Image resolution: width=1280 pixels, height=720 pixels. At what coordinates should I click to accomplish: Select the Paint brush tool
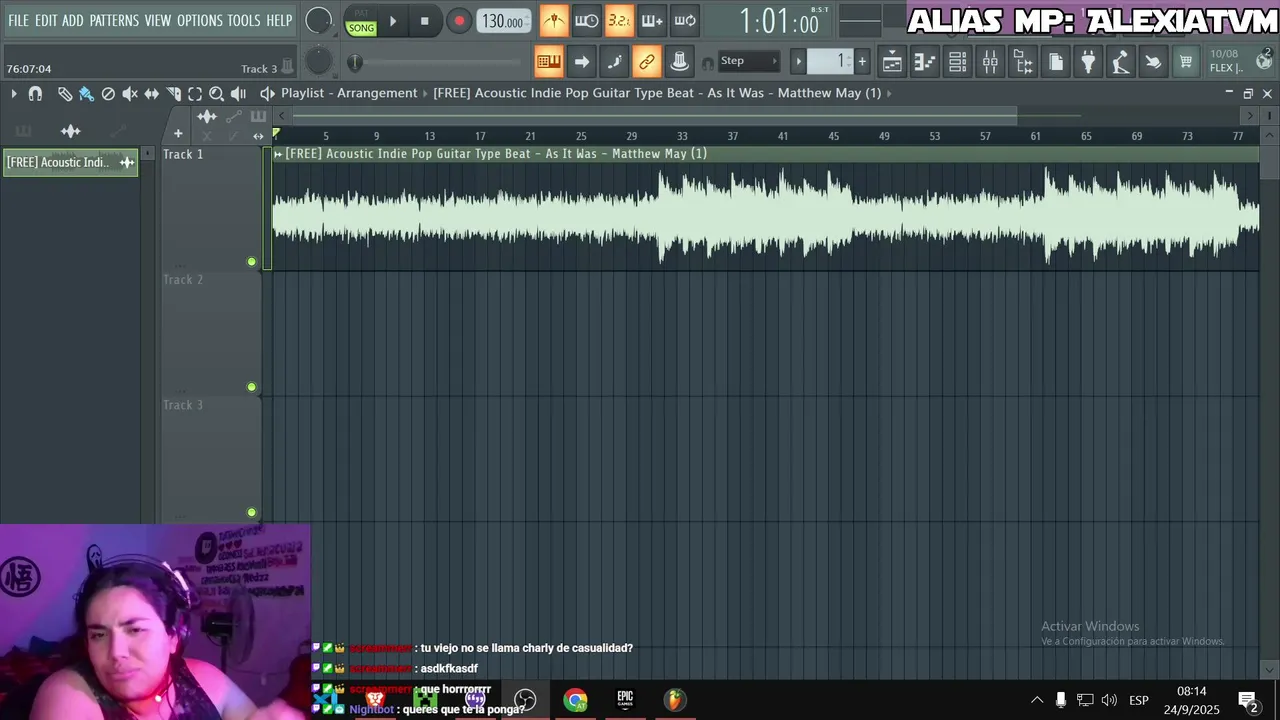(87, 93)
